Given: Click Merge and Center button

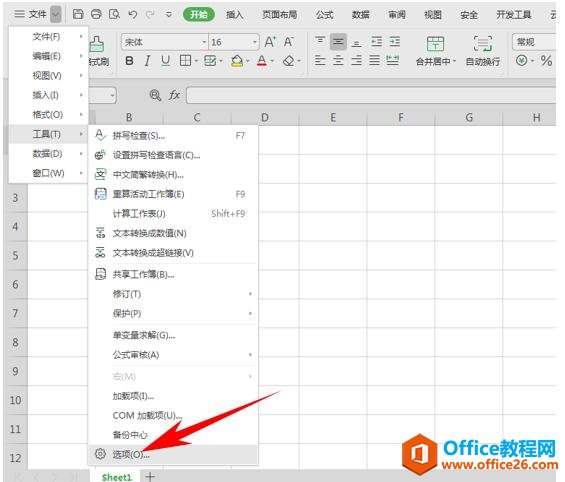Looking at the screenshot, I should click(436, 51).
